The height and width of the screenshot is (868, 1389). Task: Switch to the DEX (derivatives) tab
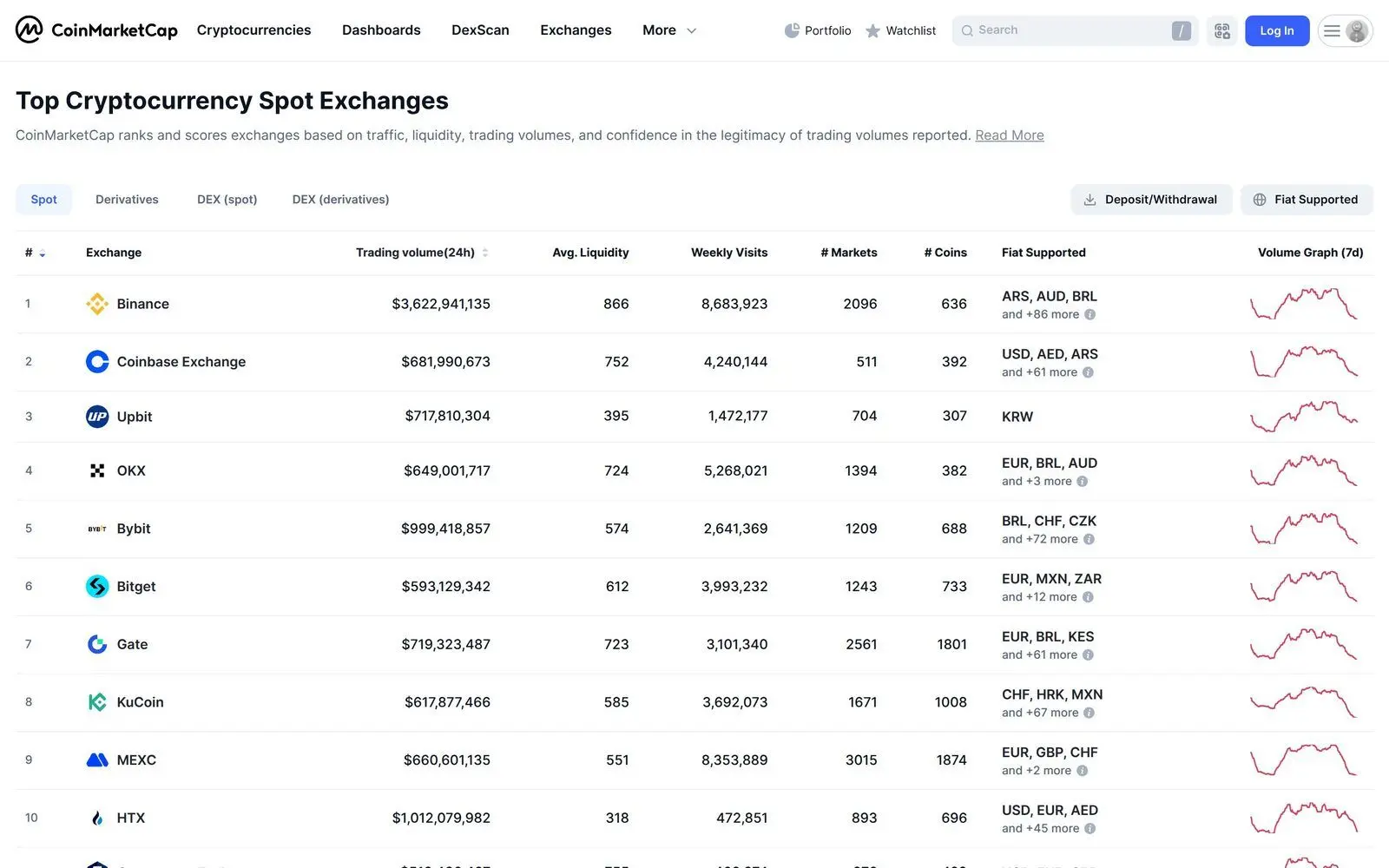pos(340,200)
